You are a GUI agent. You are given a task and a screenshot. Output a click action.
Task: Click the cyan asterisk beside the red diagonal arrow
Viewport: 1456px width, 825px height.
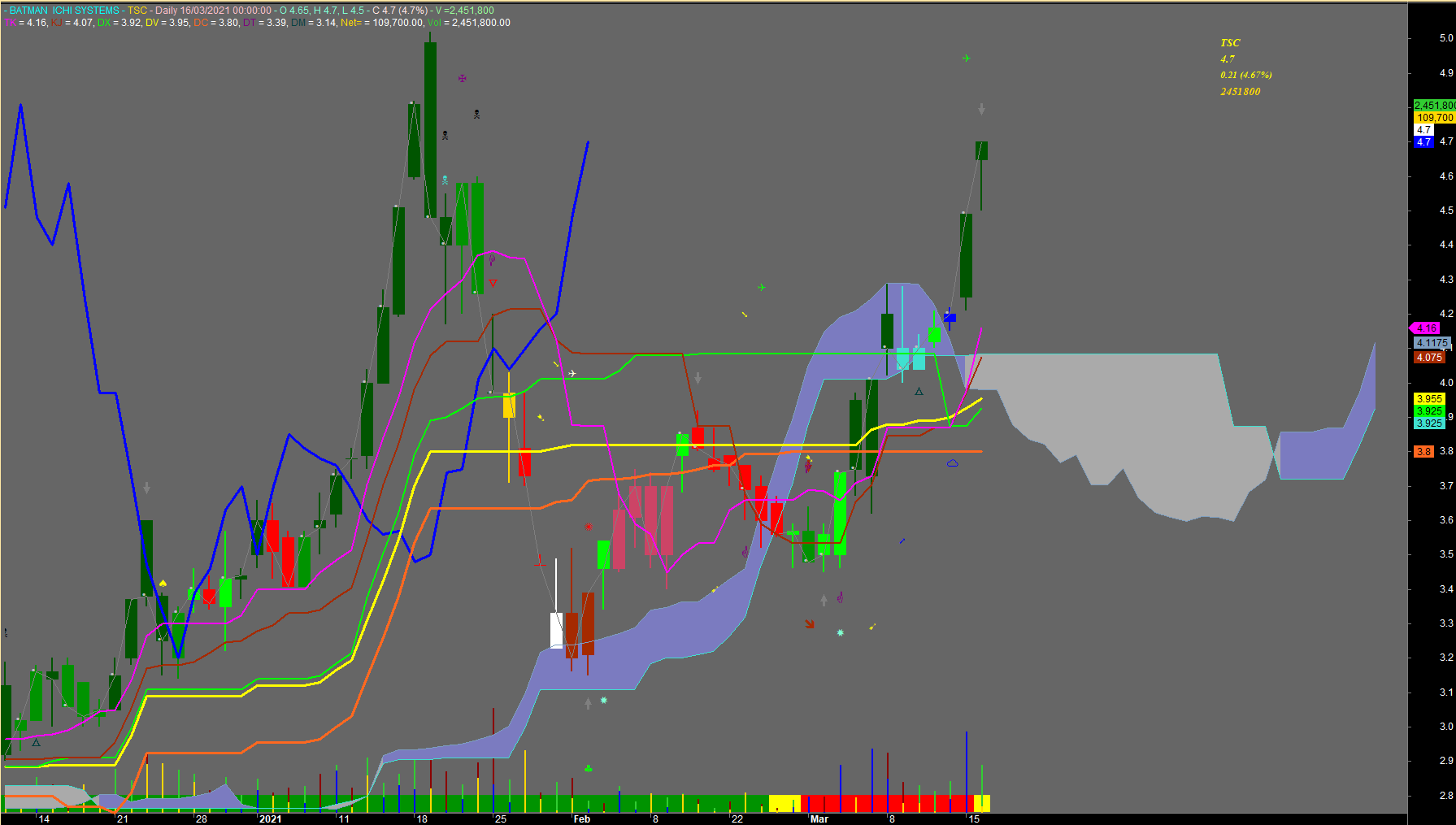840,632
